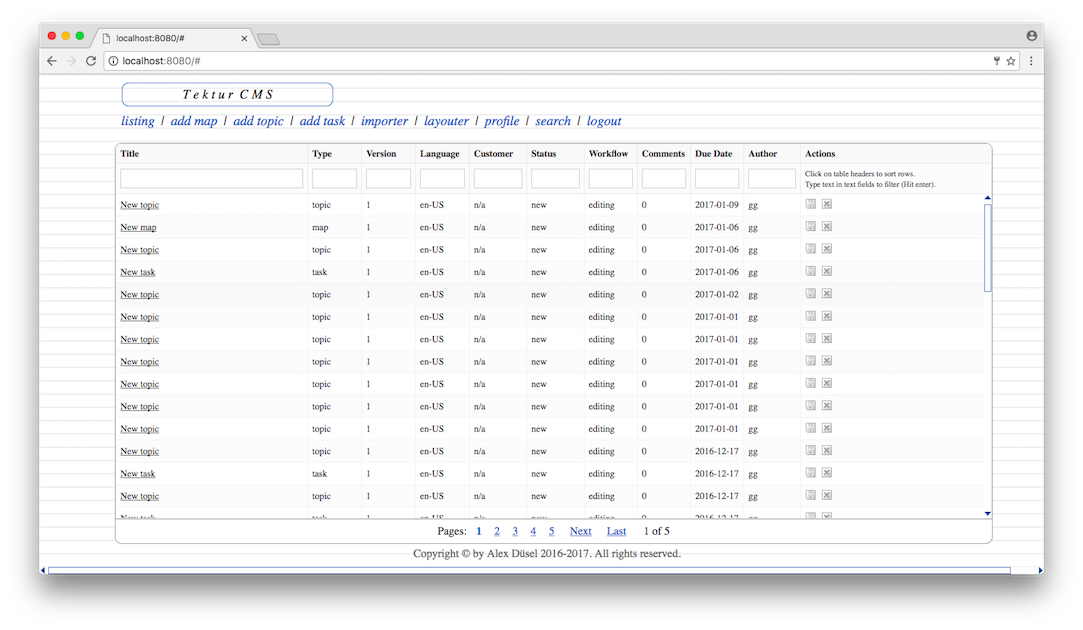Bookmark this page with the star icon
This screenshot has width=1083, height=630.
pyautogui.click(x=1011, y=61)
